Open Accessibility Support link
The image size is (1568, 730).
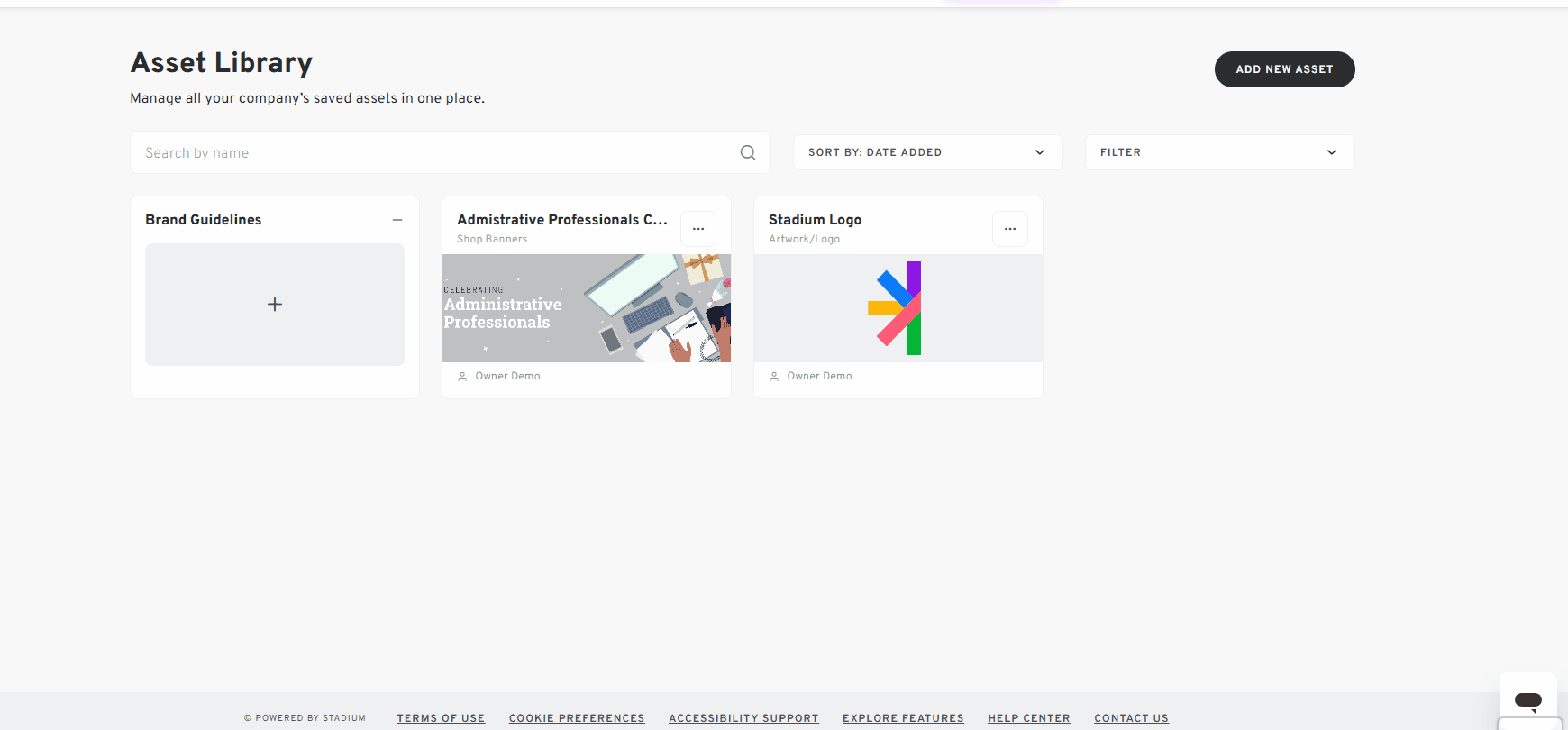click(x=743, y=718)
